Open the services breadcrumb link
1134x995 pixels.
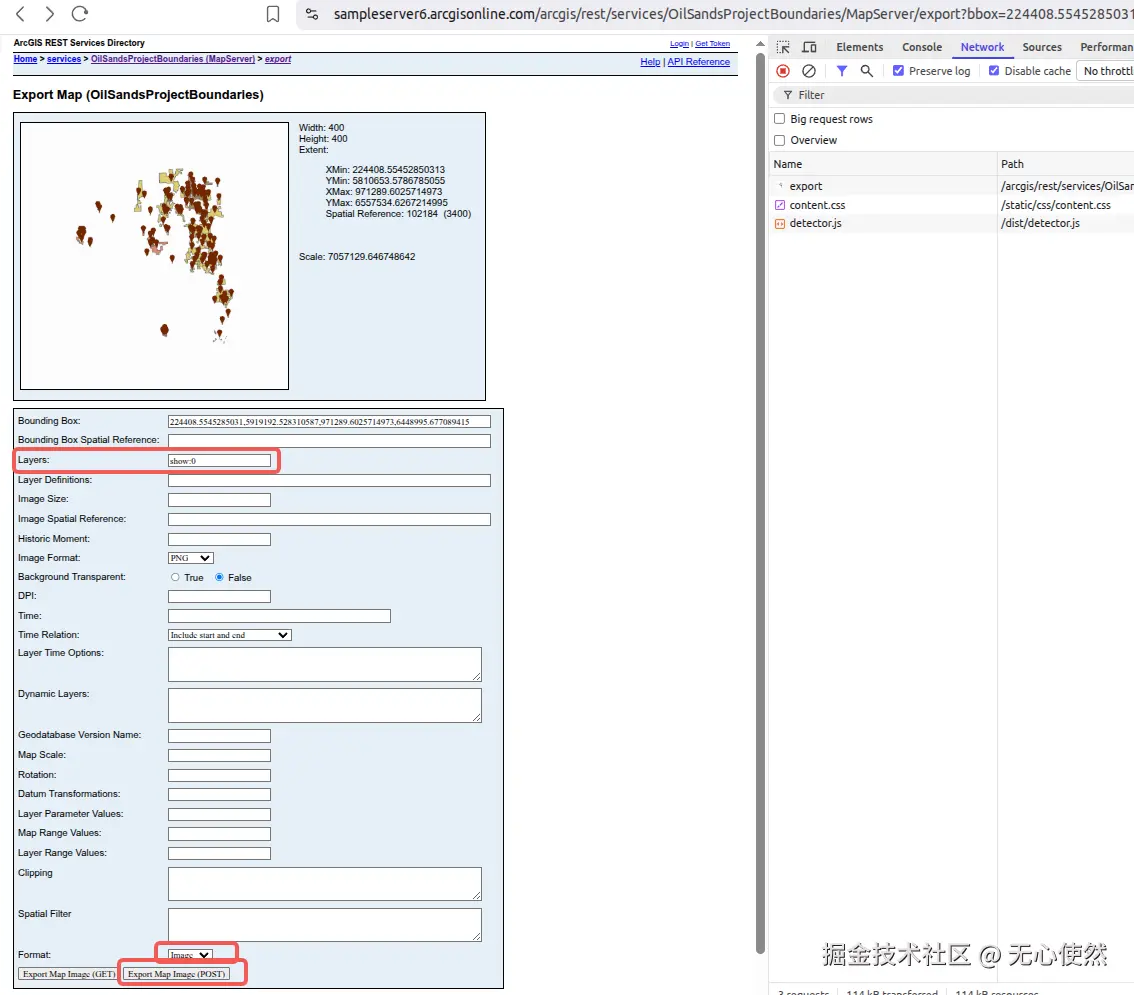coord(64,59)
